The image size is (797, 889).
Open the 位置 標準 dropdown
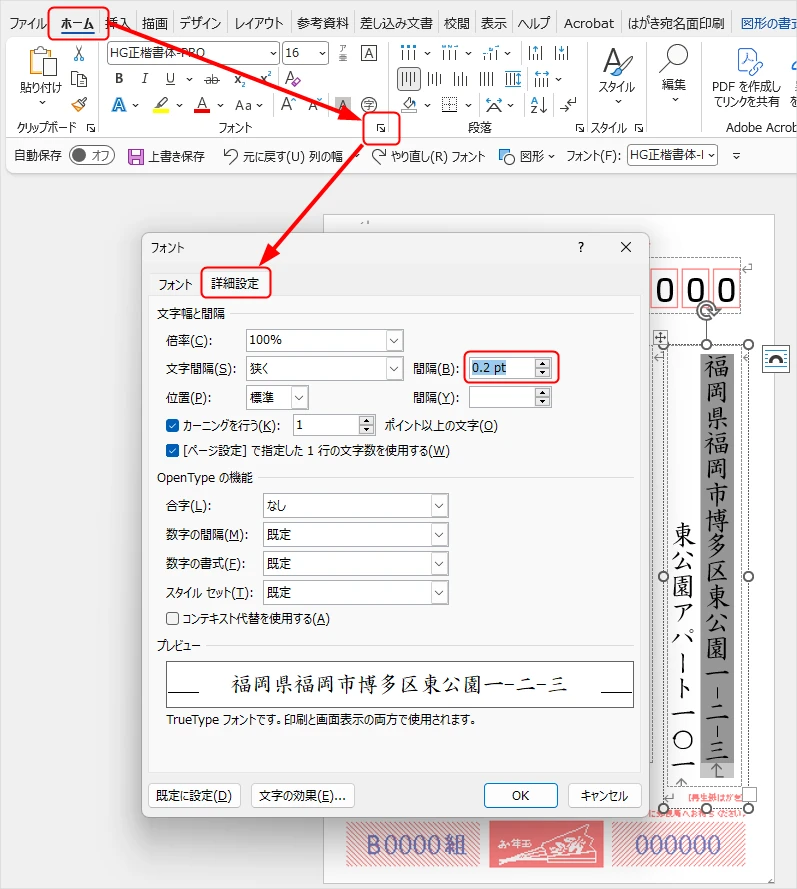pos(299,397)
